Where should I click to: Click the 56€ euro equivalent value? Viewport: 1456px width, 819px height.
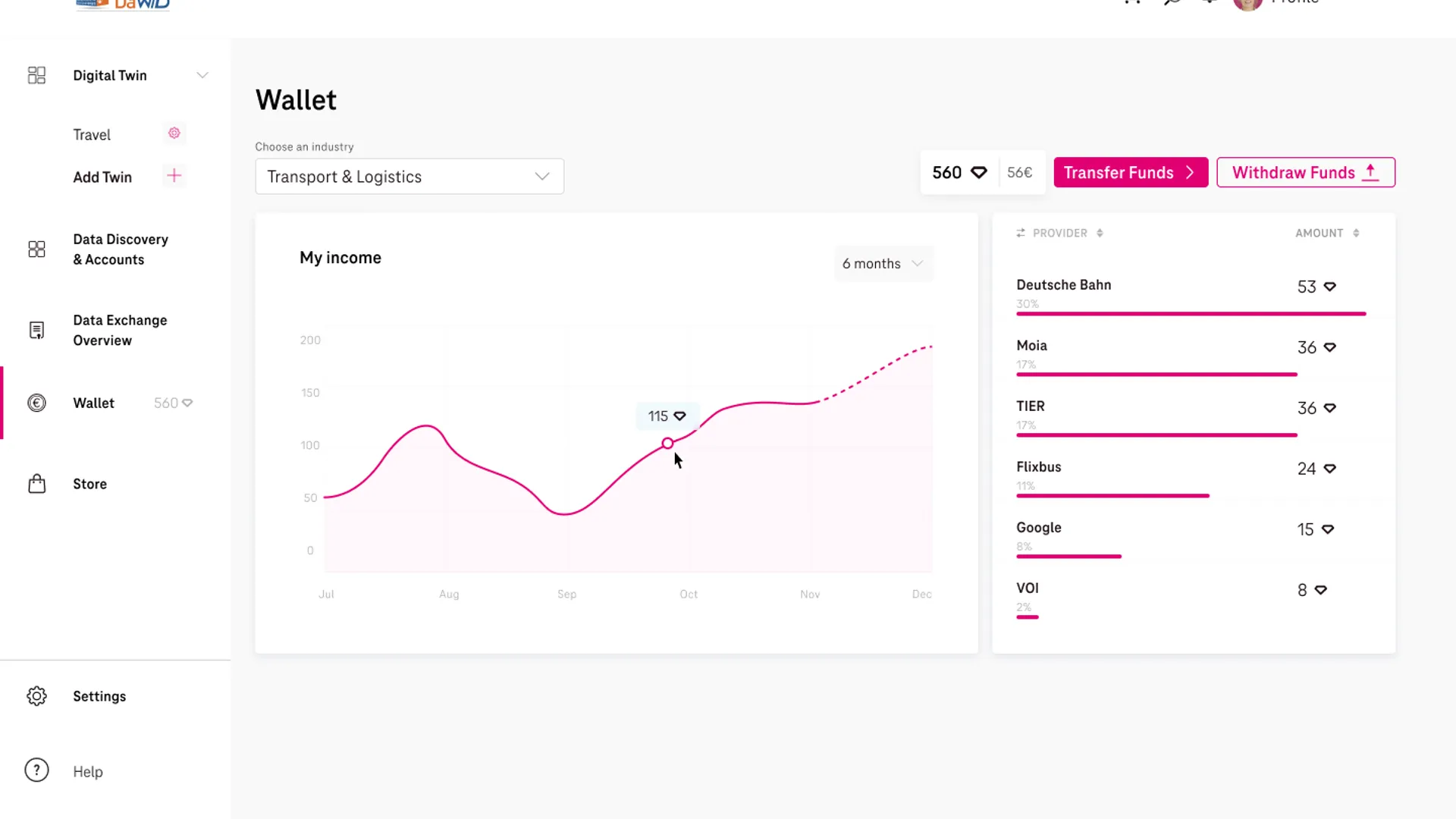point(1020,173)
